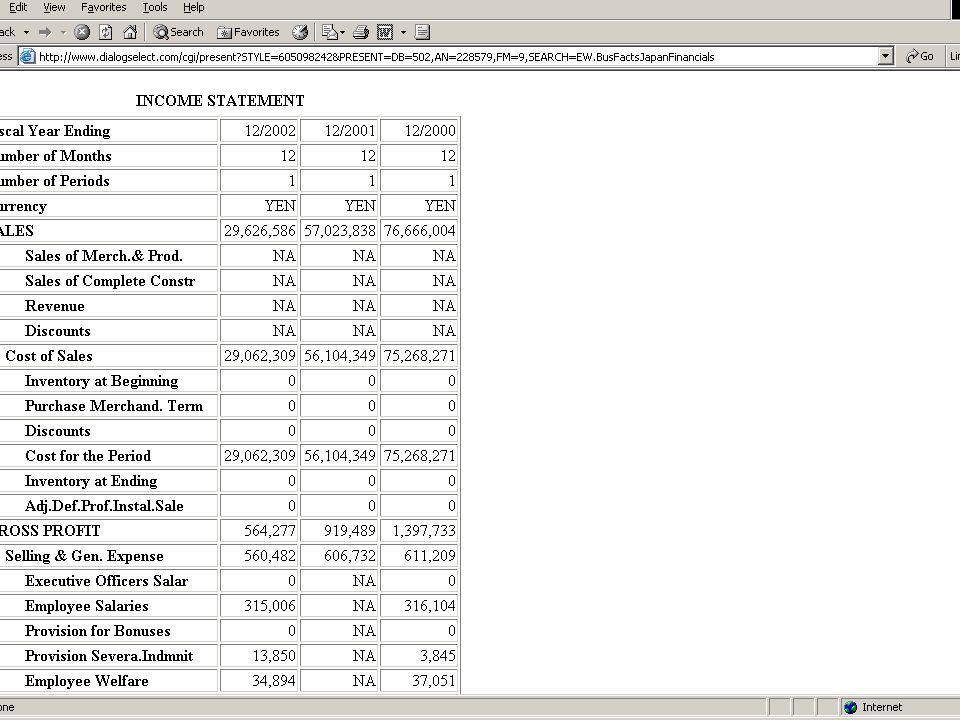Click the INCOME STATEMENT heading

pos(220,100)
